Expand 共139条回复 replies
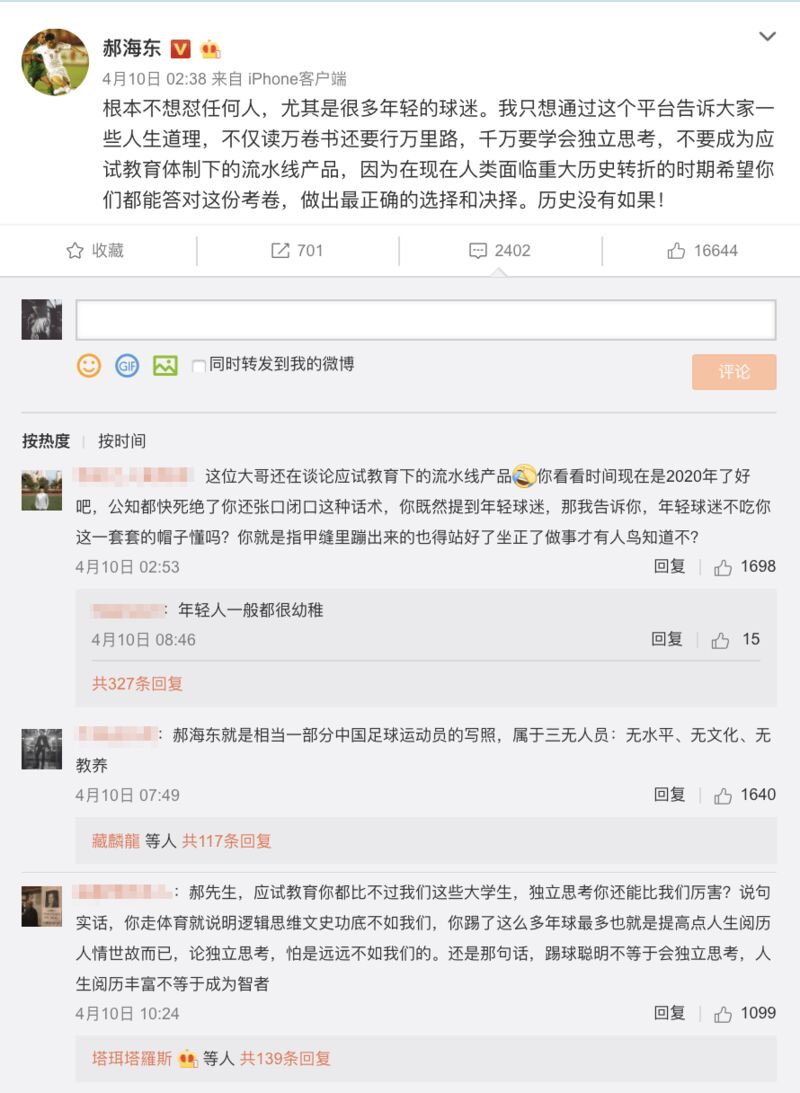 coord(285,1058)
